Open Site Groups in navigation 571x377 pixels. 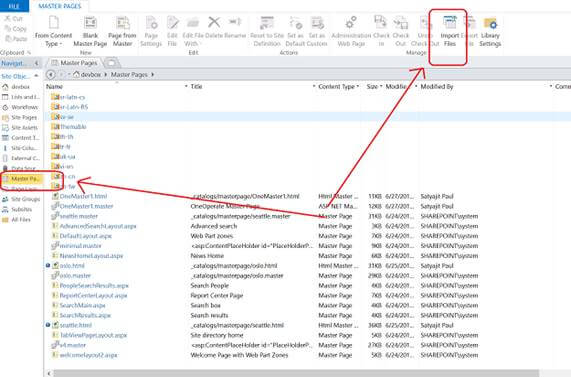tap(21, 199)
